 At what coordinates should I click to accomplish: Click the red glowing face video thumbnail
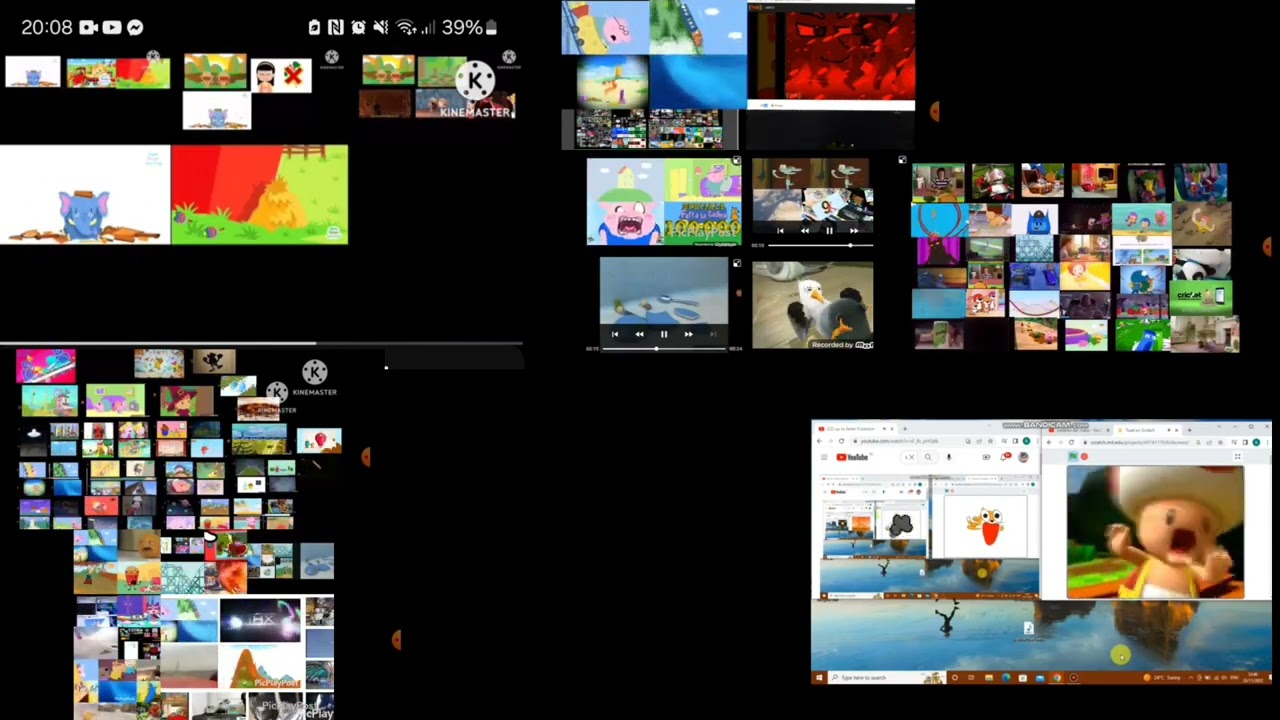(x=846, y=55)
